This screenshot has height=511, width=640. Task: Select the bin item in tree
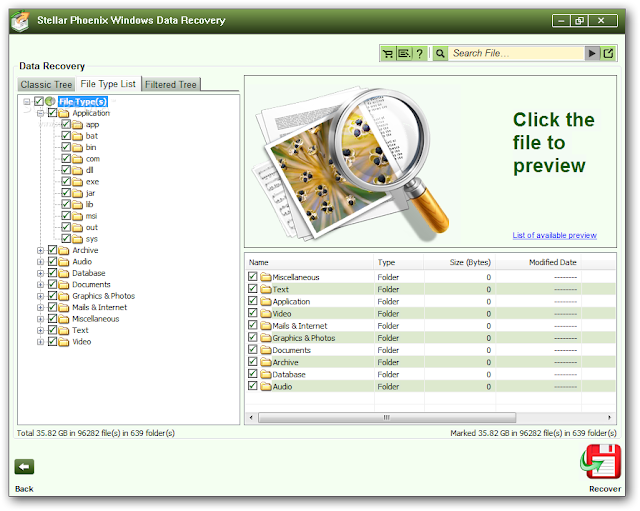click(91, 147)
